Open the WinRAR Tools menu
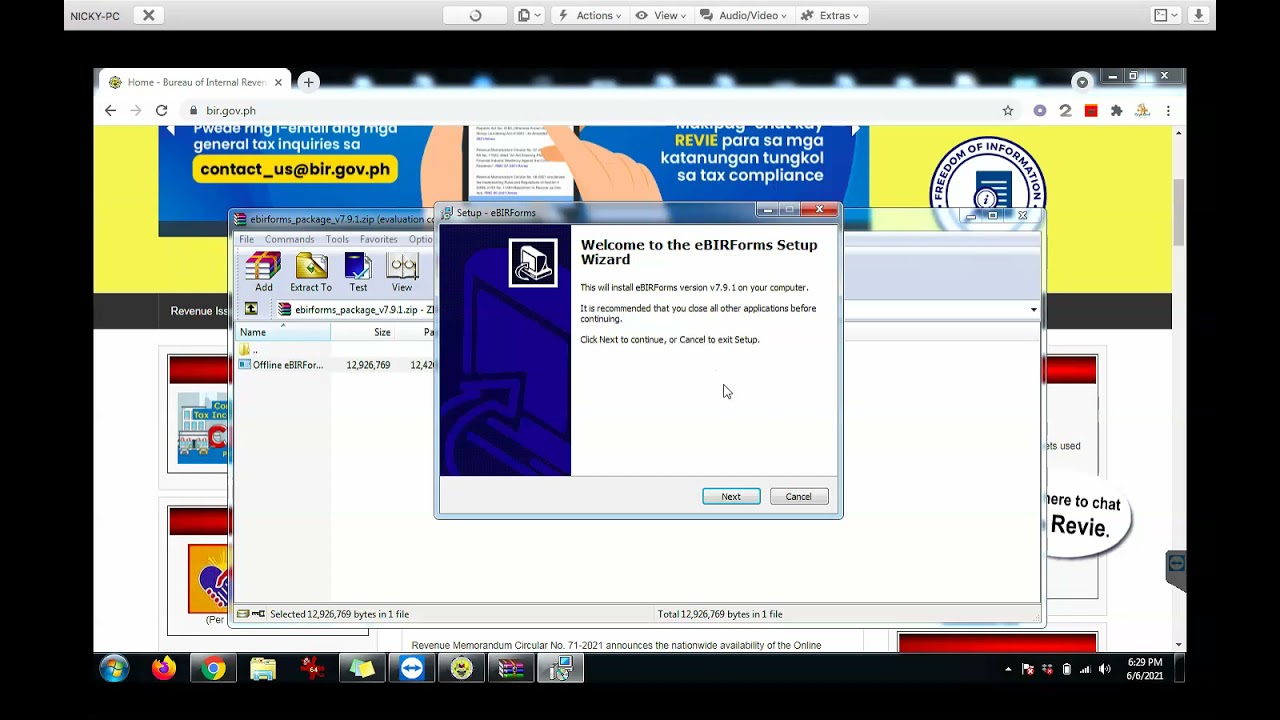 [x=337, y=239]
